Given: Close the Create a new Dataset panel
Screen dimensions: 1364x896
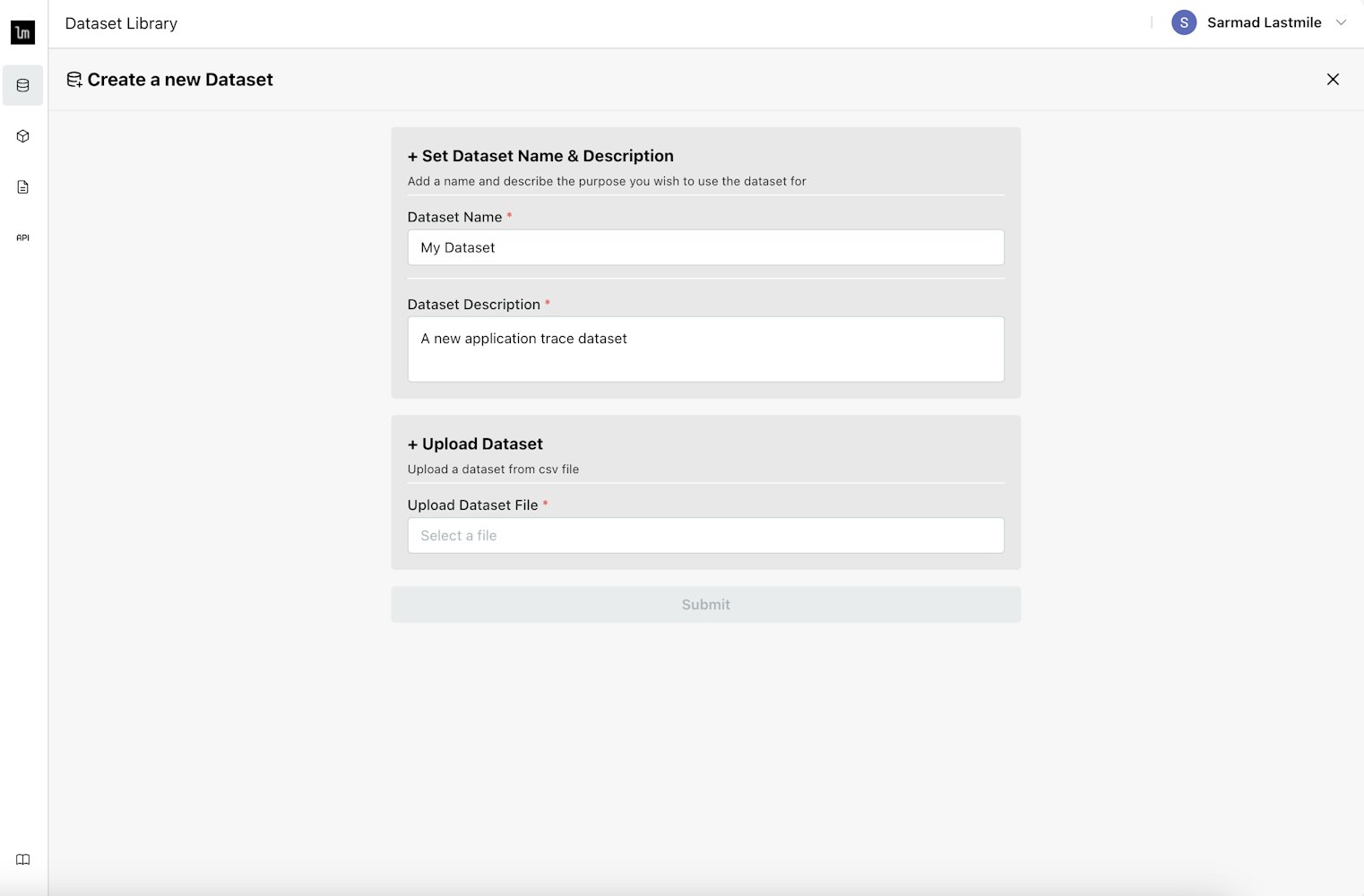Looking at the screenshot, I should [x=1333, y=80].
